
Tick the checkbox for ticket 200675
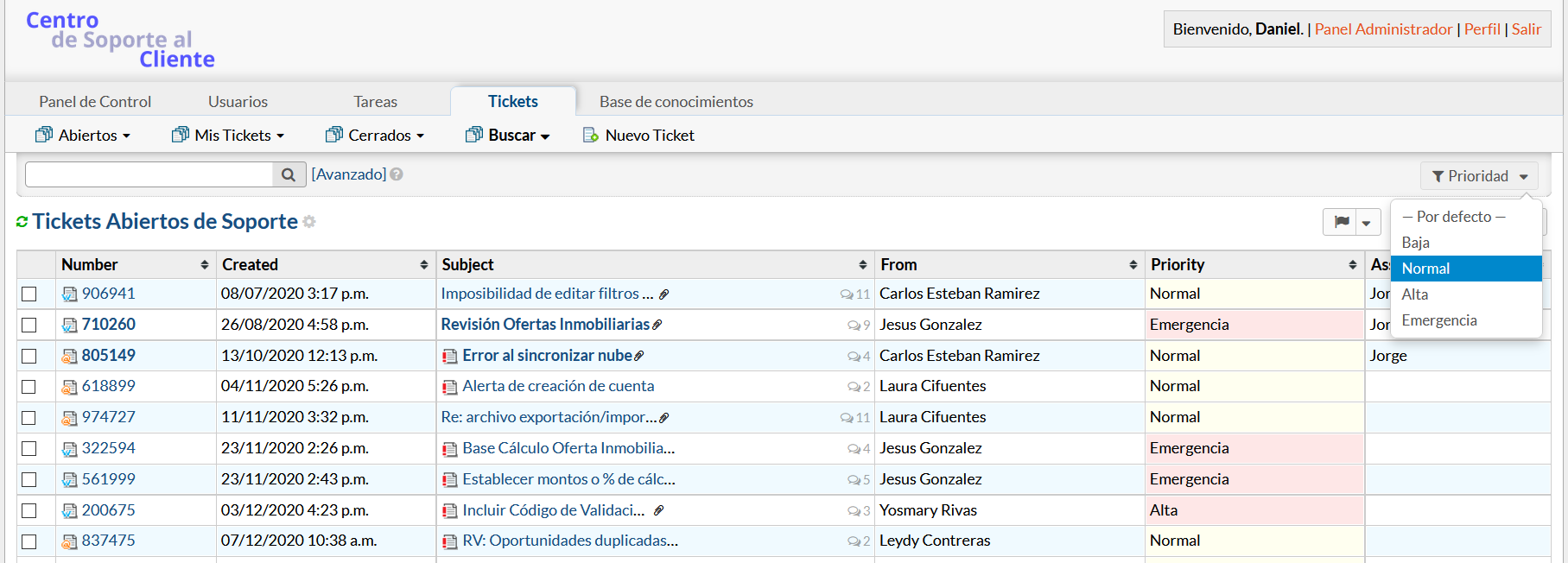pos(29,510)
